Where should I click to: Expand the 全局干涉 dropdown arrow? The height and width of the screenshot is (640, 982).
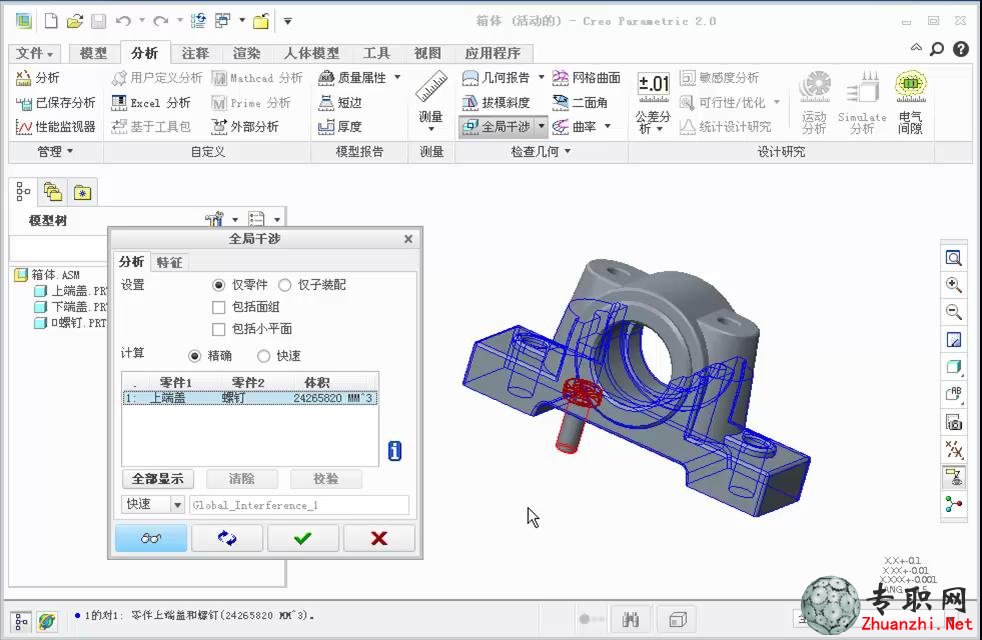tap(542, 126)
